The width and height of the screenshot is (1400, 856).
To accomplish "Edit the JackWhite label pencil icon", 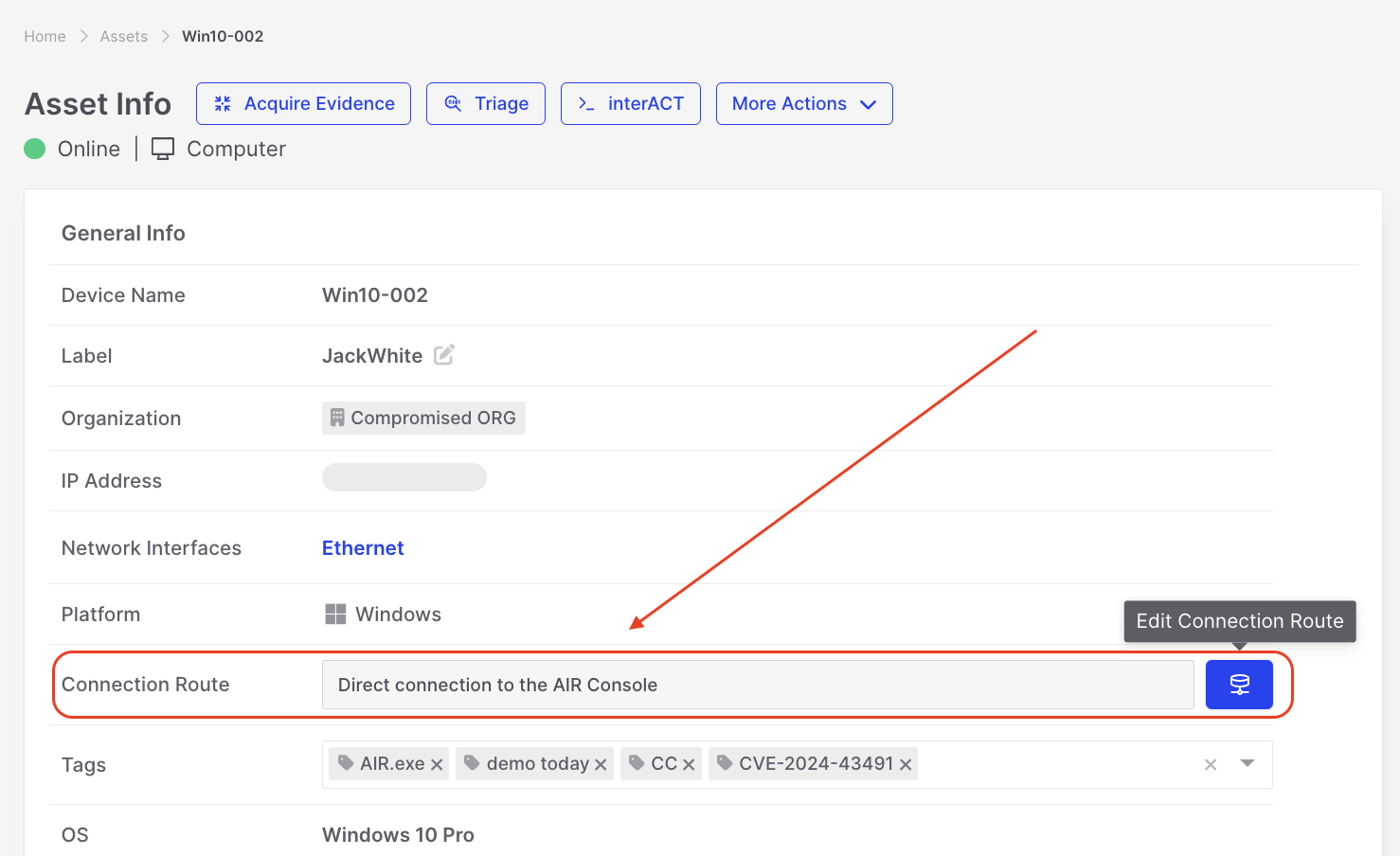I will click(x=444, y=355).
